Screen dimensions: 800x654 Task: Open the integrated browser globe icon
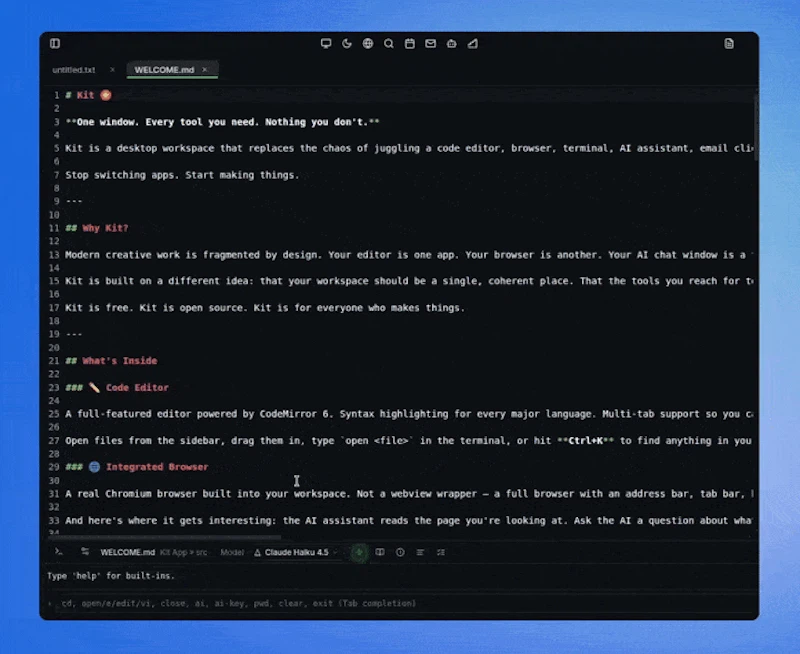[368, 43]
